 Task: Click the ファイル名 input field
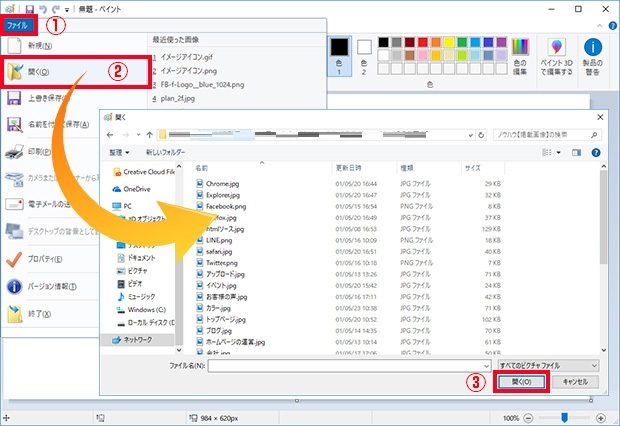point(350,366)
